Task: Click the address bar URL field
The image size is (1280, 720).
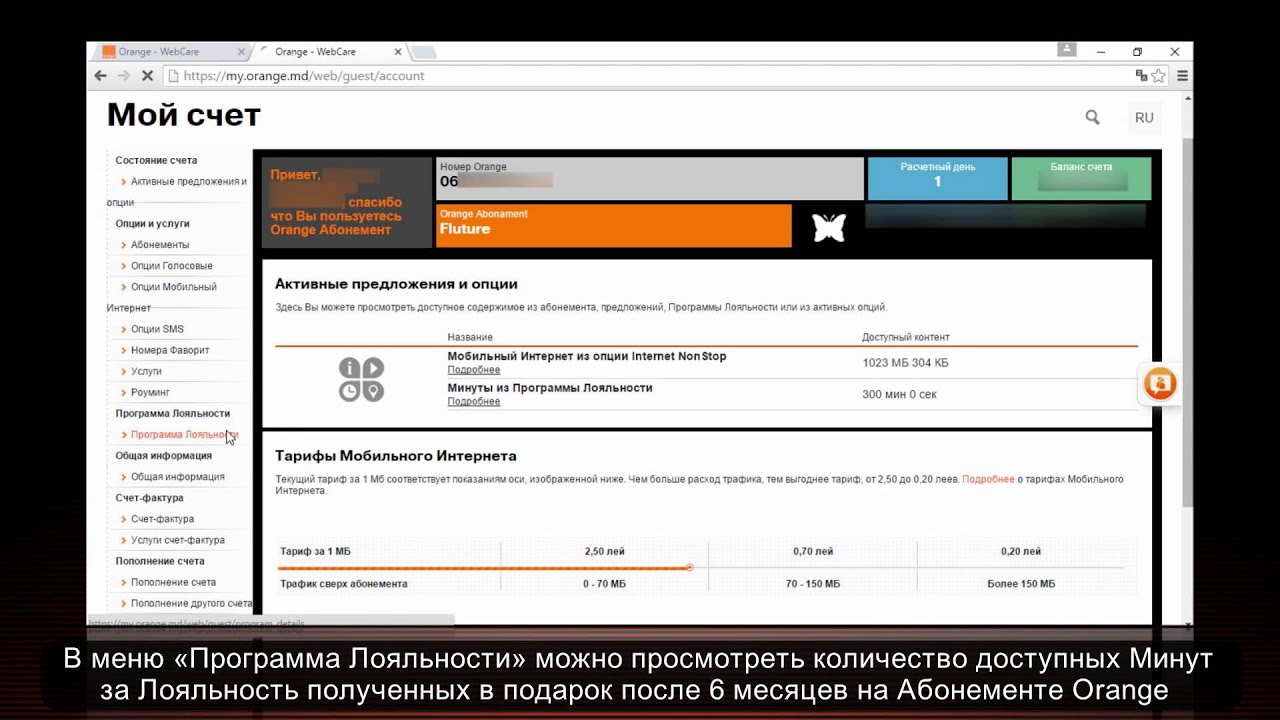Action: click(650, 75)
